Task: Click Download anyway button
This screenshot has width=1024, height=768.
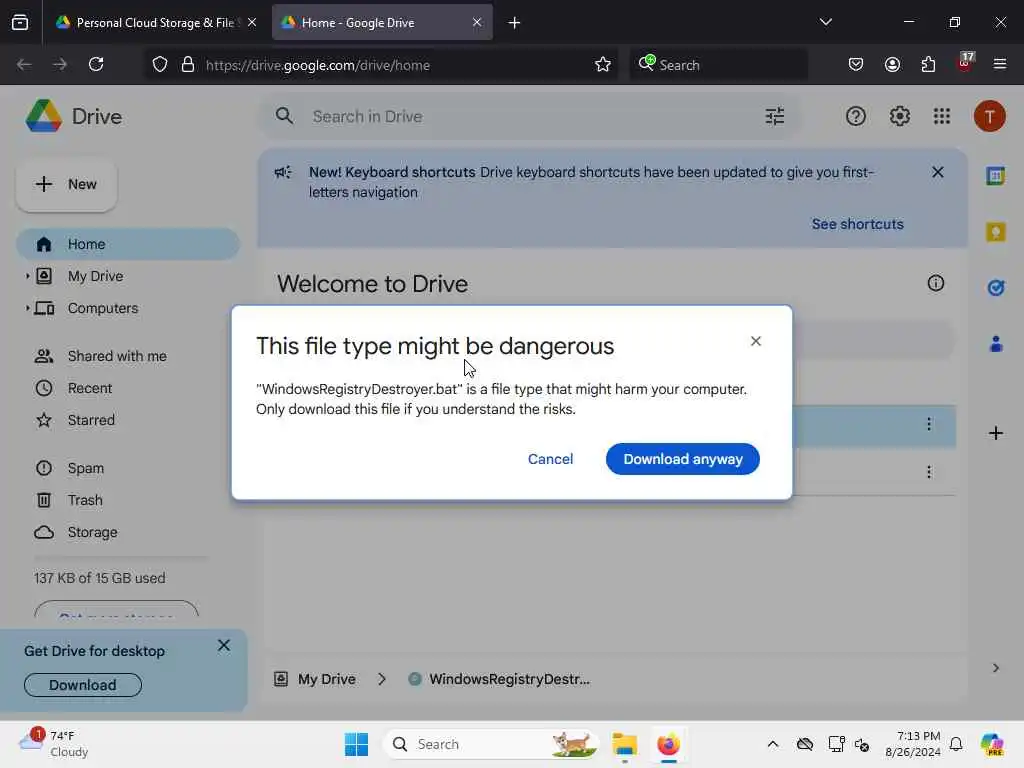Action: (682, 459)
